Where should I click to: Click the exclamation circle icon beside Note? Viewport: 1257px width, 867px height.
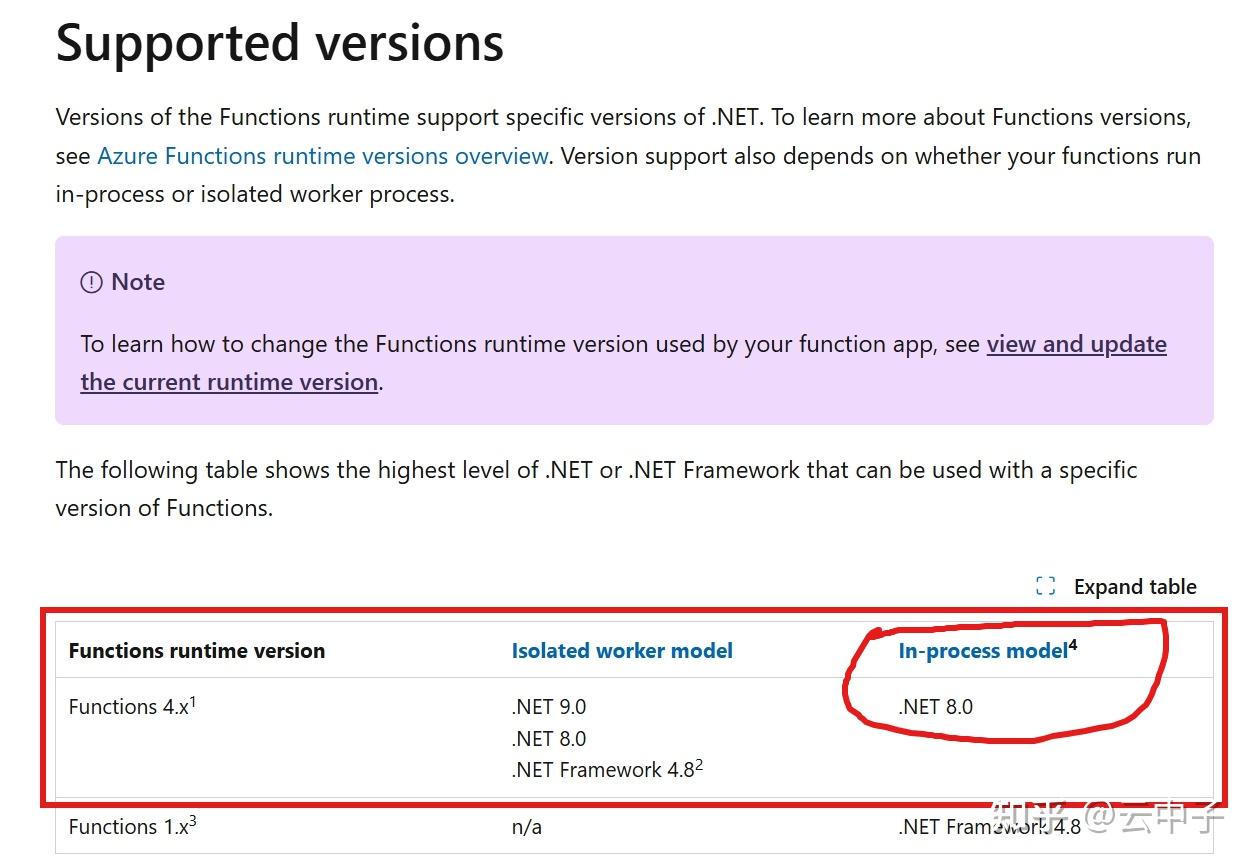click(x=91, y=281)
